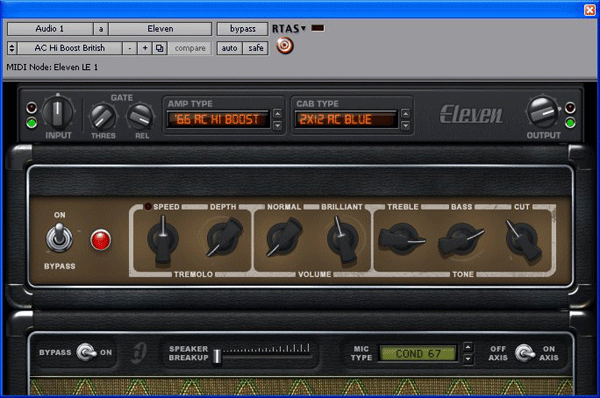Adjust the Gate REL knob
The image size is (600, 398).
pyautogui.click(x=140, y=117)
